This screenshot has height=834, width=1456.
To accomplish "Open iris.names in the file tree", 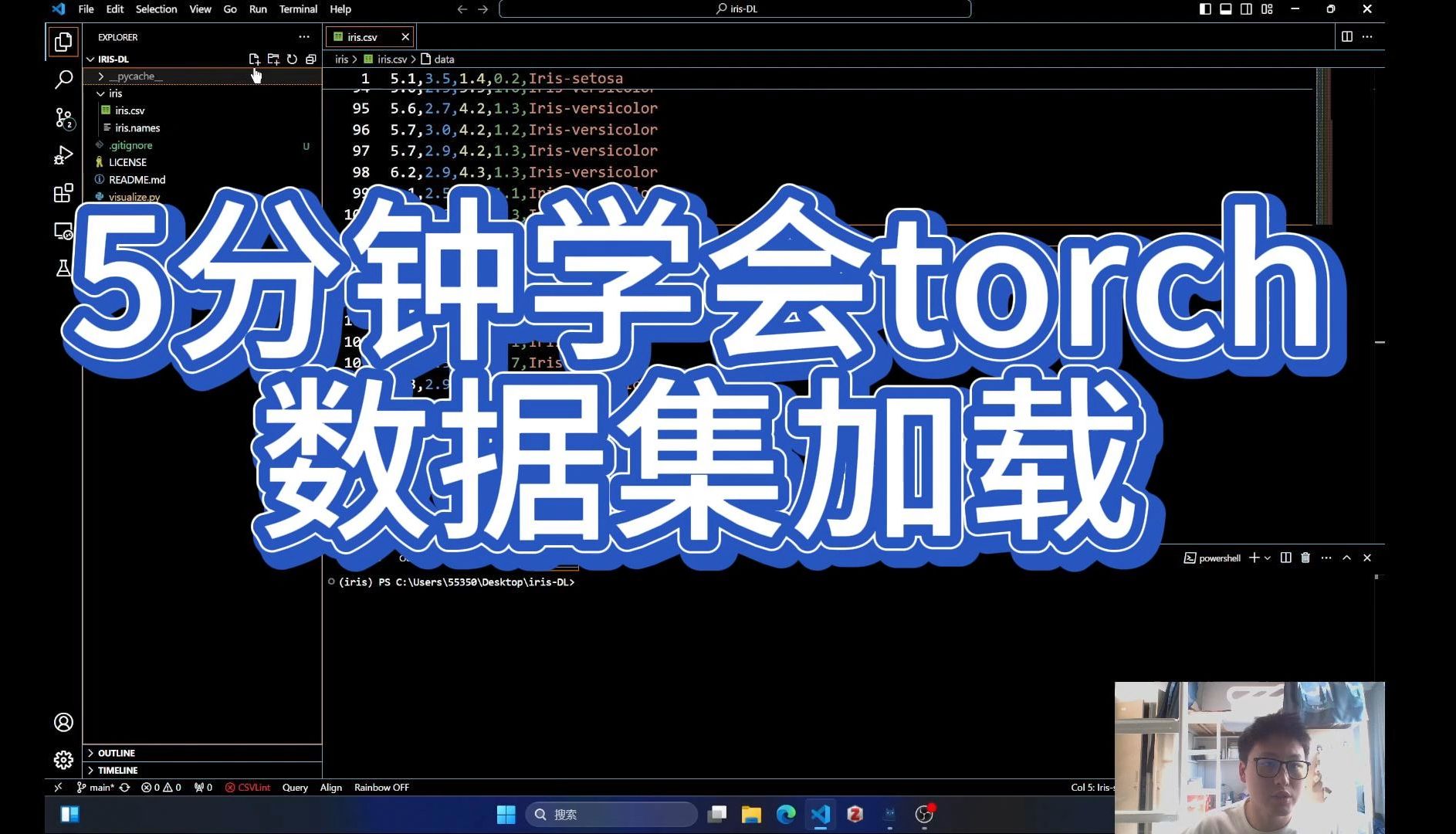I will click(202, 128).
